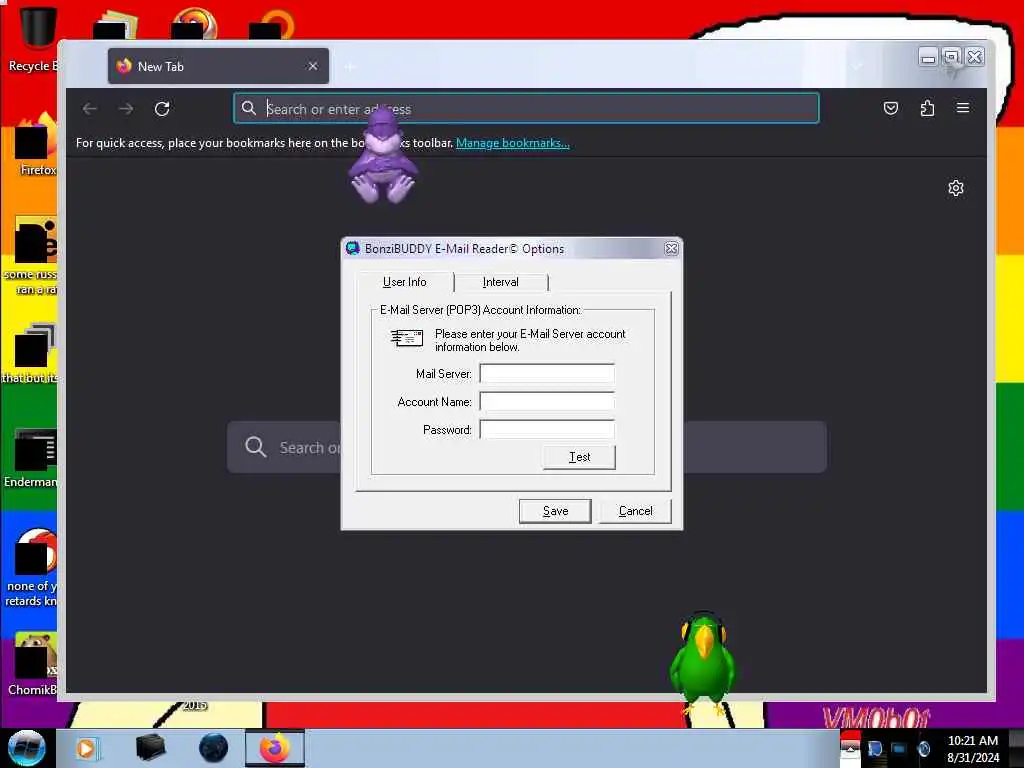Open the Firefox desktop shortcut
1024x768 pixels.
point(34,145)
